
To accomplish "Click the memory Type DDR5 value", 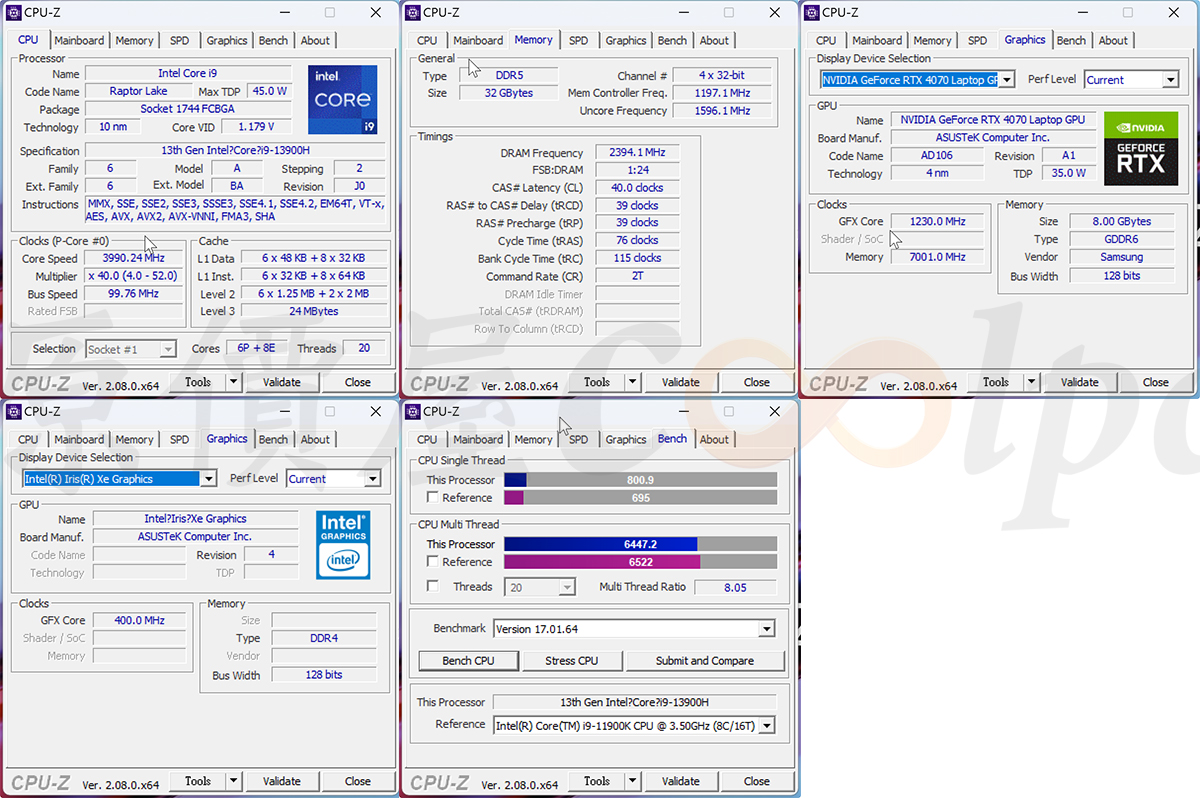I will pyautogui.click(x=507, y=76).
